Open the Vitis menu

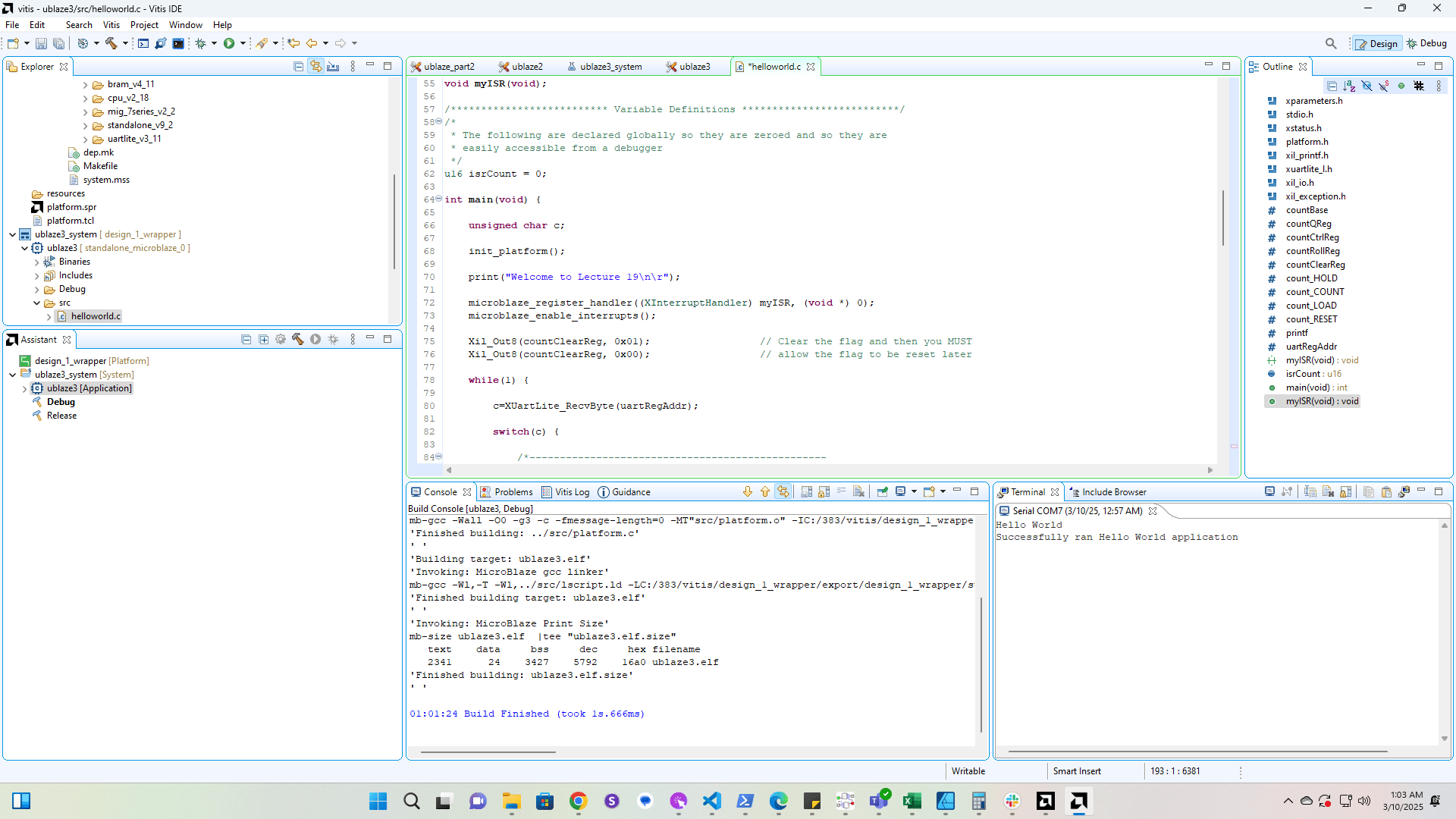point(111,25)
